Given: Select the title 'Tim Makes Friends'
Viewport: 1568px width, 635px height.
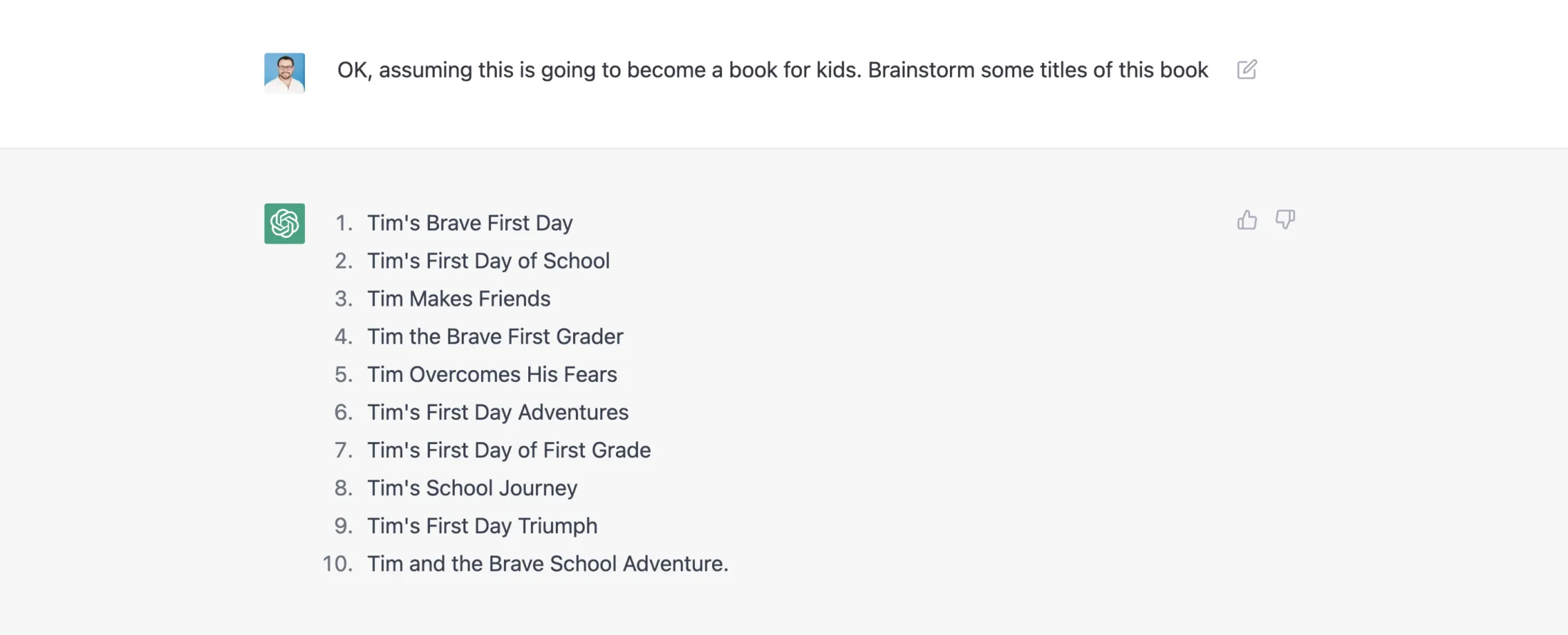Looking at the screenshot, I should 459,299.
